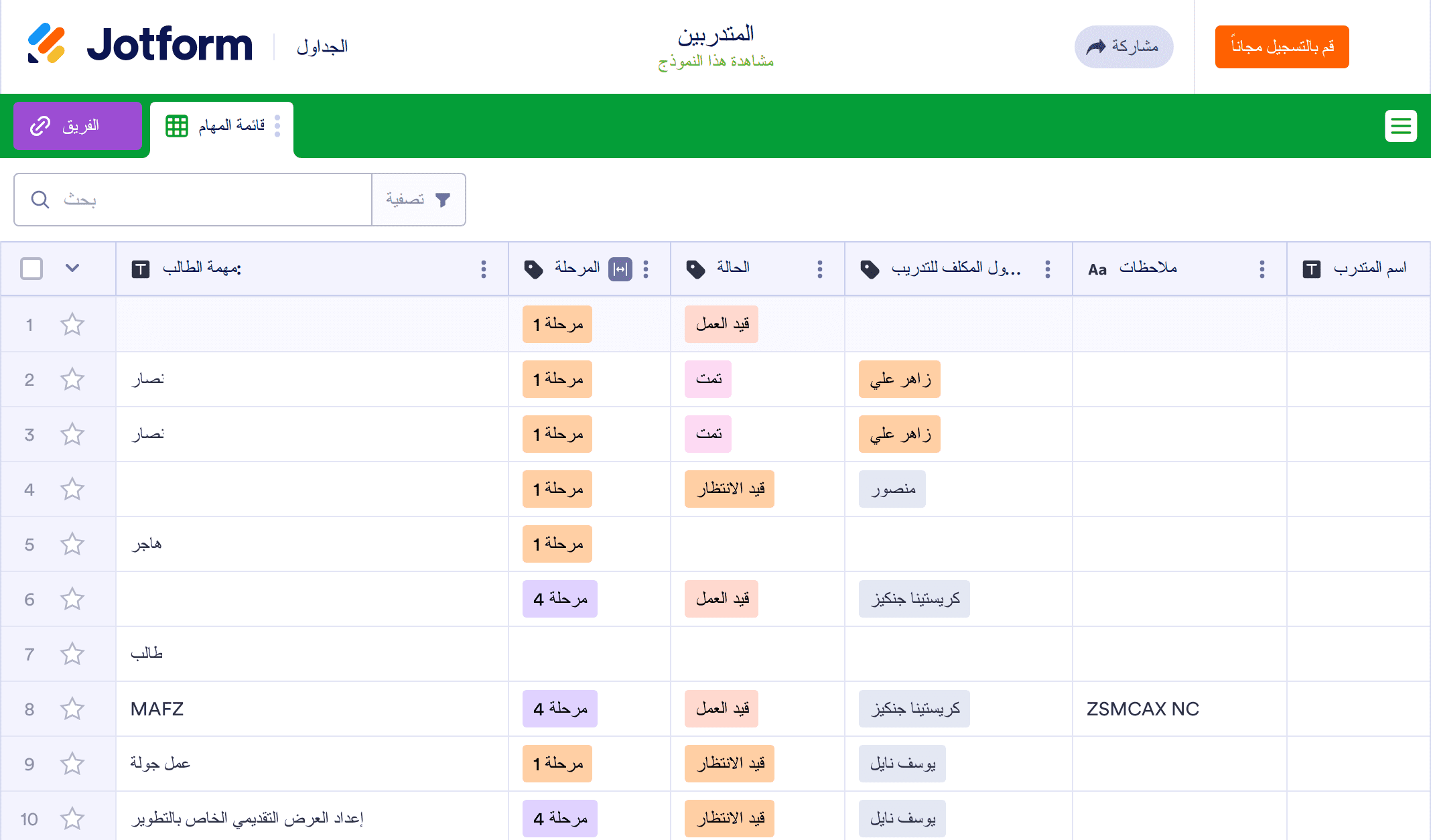Screen dimensions: 1431x840
Task: Open the green hamburger menu icon
Action: click(1400, 126)
